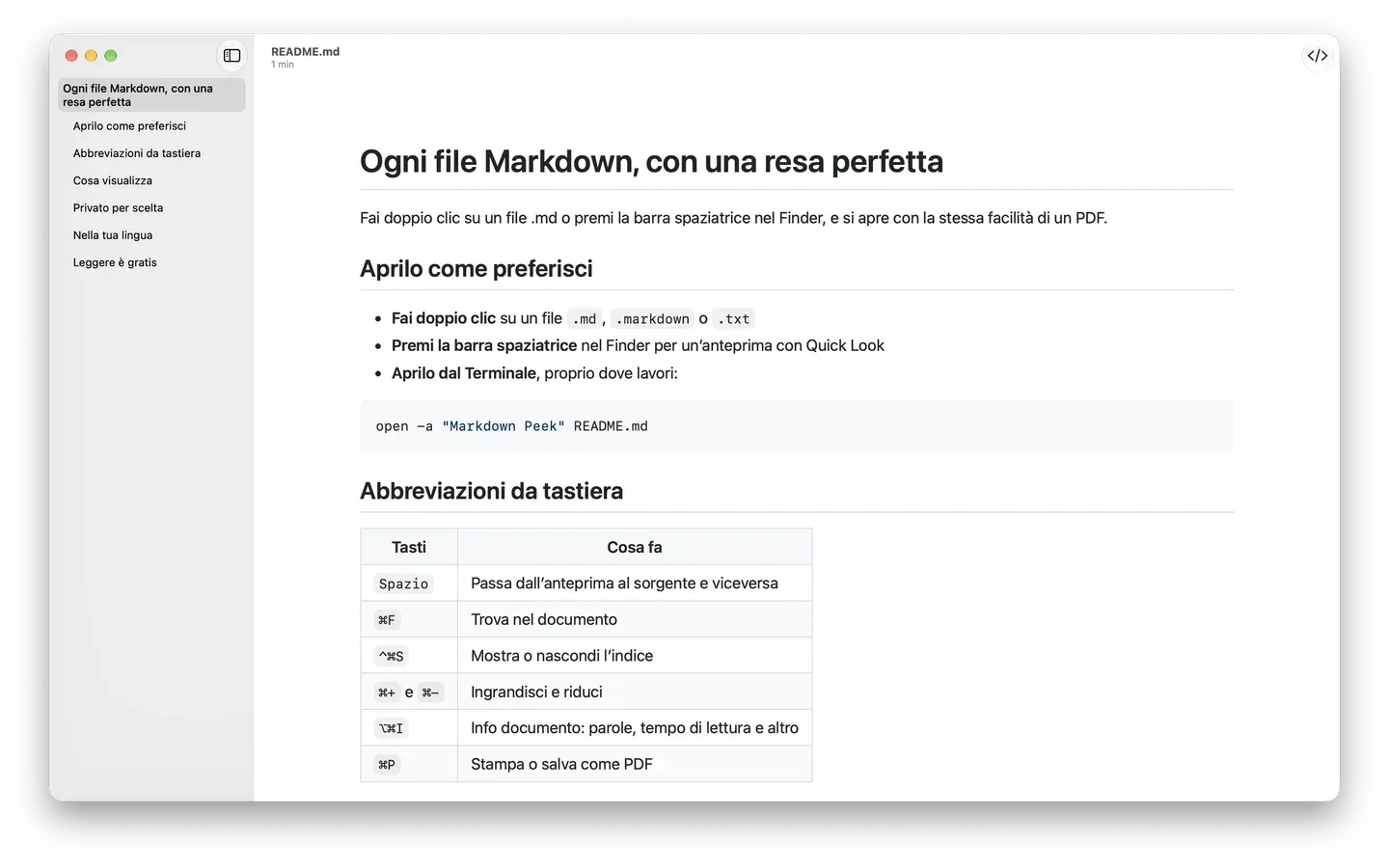
Task: Click 'Premi la barra spaziatrice' bold text
Action: click(x=484, y=345)
